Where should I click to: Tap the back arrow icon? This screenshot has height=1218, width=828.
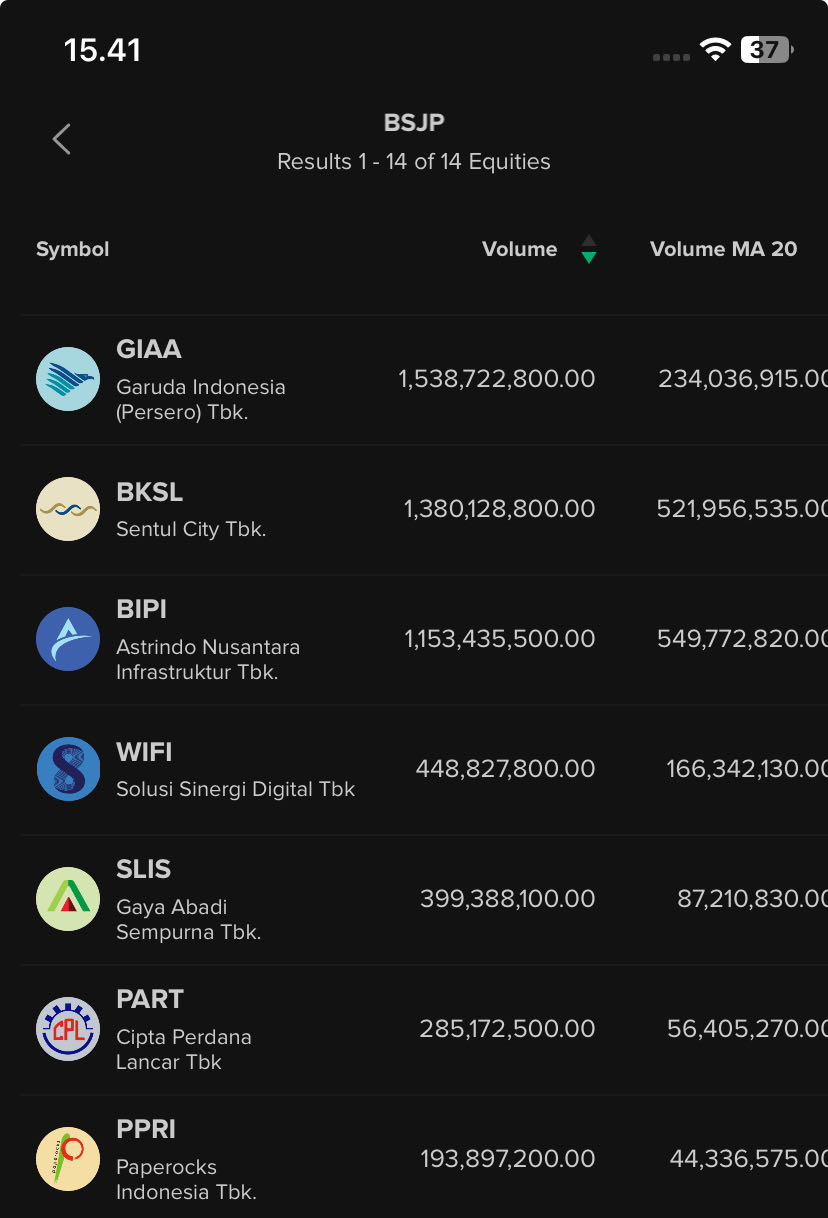(62, 139)
